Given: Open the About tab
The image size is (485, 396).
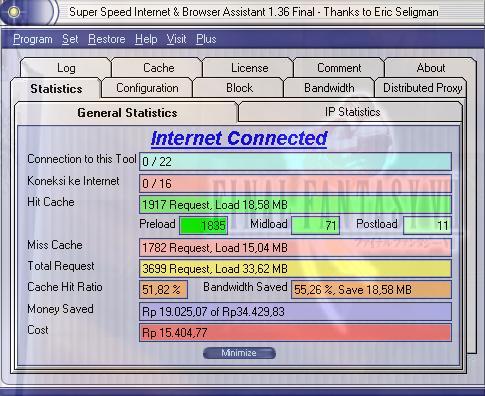Looking at the screenshot, I should [430, 68].
